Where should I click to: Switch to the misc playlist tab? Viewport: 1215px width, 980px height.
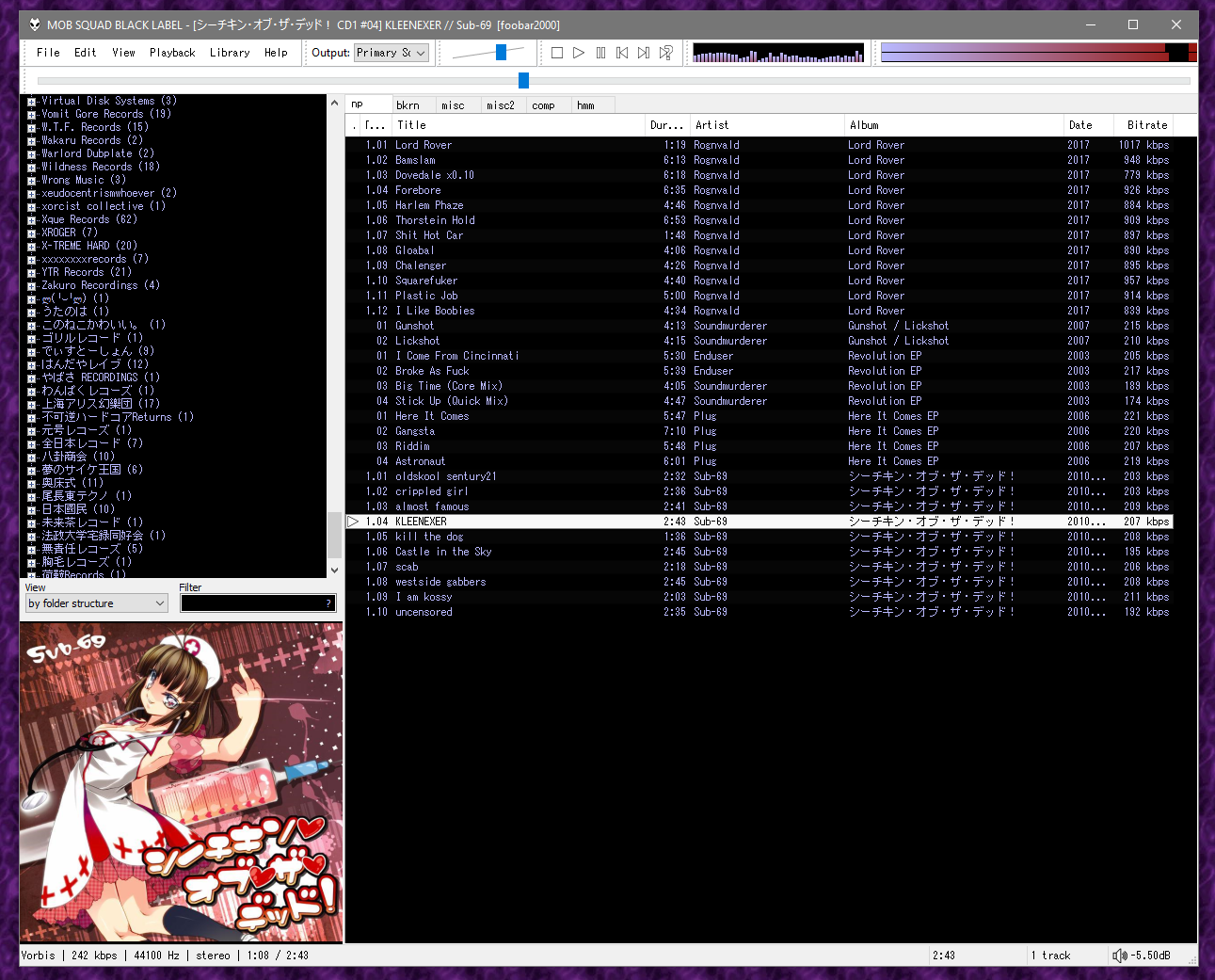click(458, 105)
